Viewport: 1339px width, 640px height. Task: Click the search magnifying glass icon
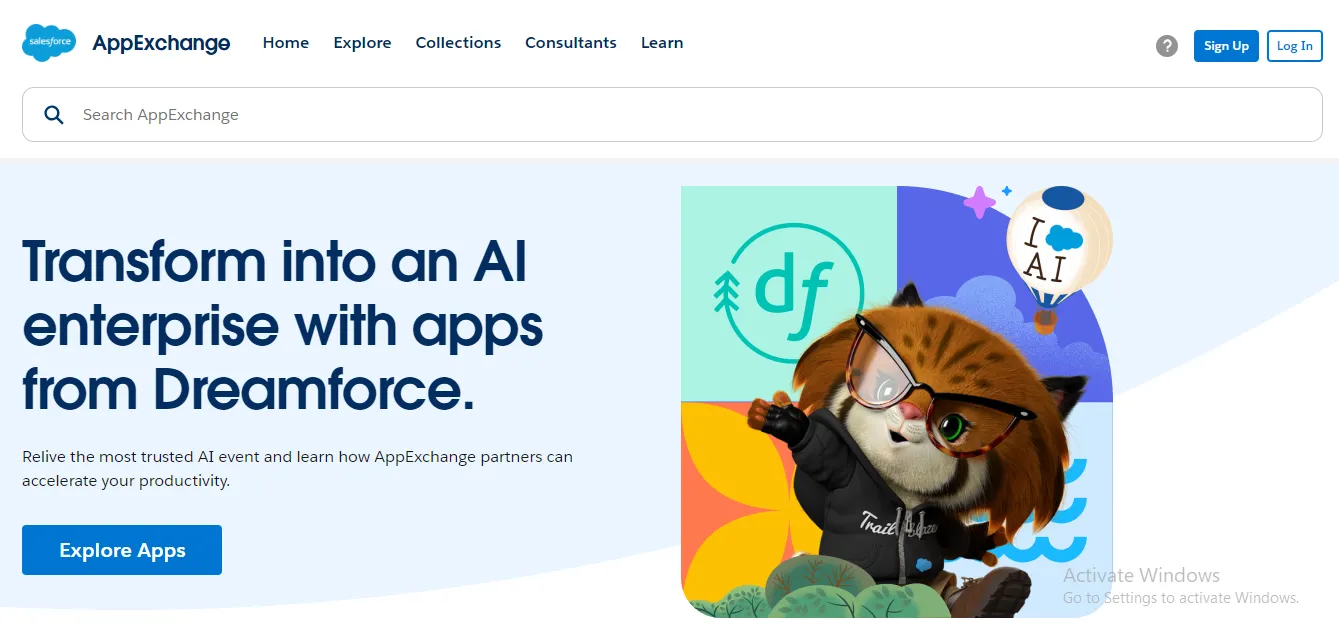(54, 115)
